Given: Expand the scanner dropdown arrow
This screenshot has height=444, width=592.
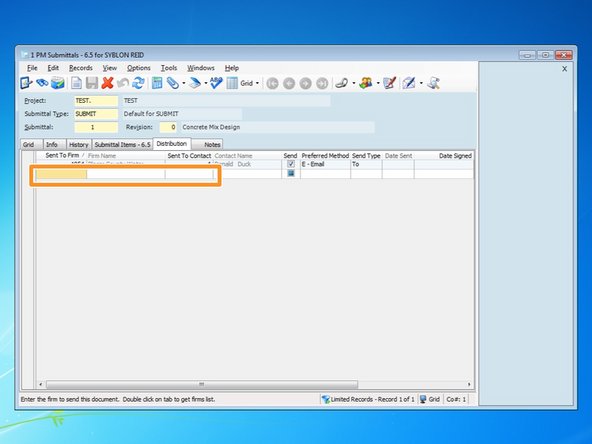Looking at the screenshot, I should coord(206,83).
